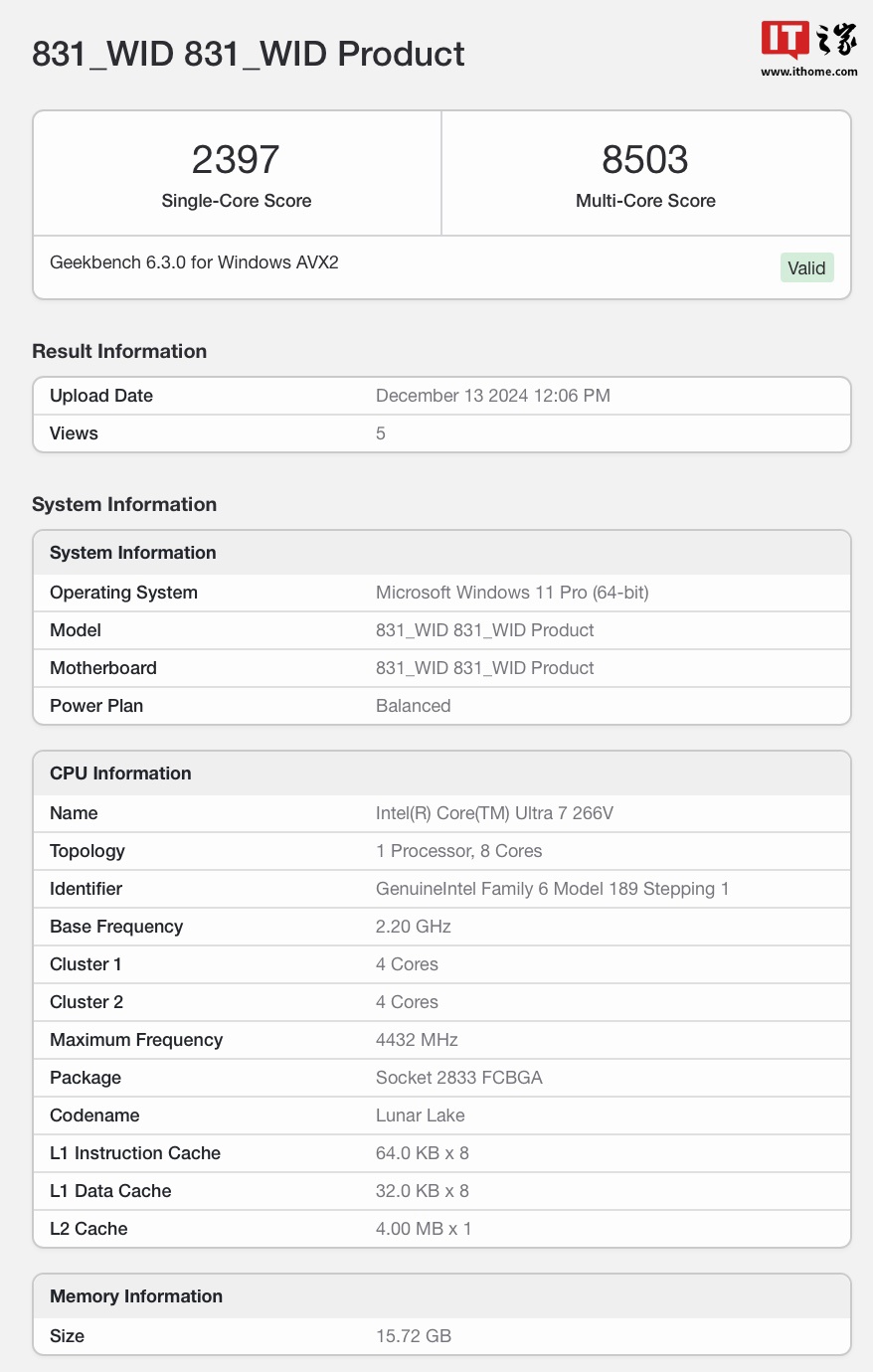Click GenuineIntel Family 6 Model 189 value
The width and height of the screenshot is (873, 1372).
tap(552, 889)
